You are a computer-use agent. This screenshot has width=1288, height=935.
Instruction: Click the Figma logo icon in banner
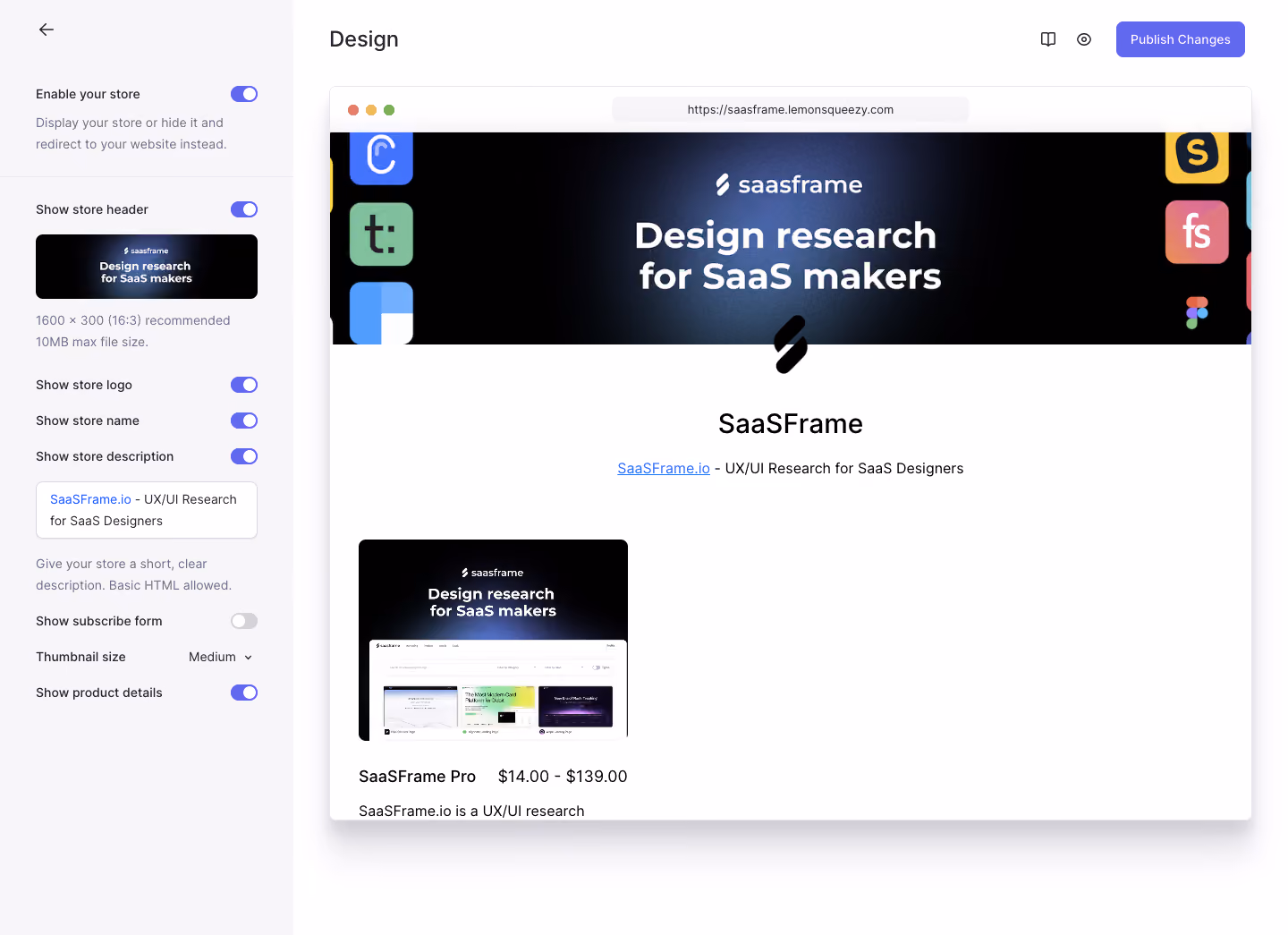(1197, 313)
